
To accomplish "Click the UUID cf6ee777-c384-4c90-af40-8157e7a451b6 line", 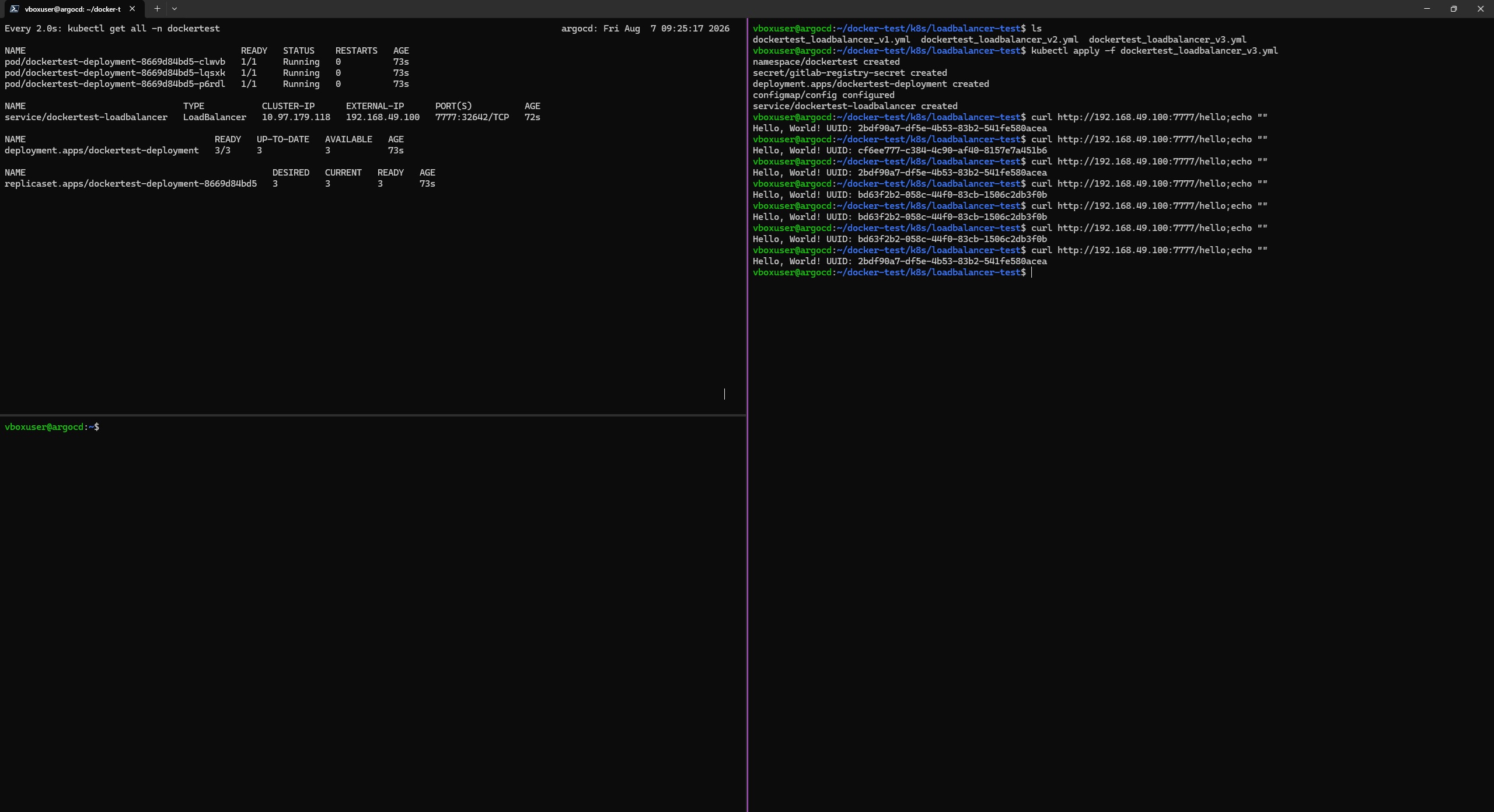I will click(x=900, y=150).
